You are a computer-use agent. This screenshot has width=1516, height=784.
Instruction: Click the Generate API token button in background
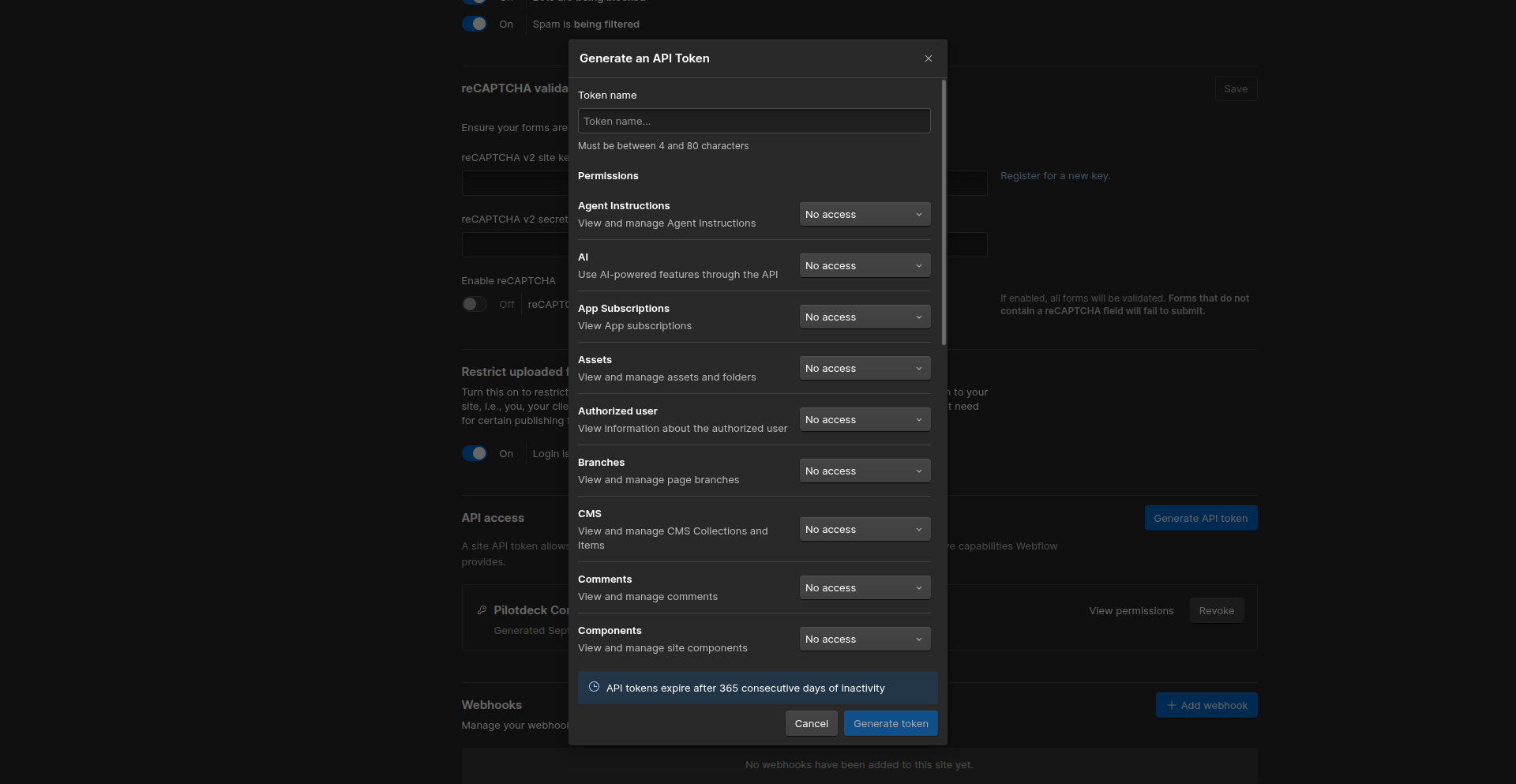pyautogui.click(x=1200, y=518)
